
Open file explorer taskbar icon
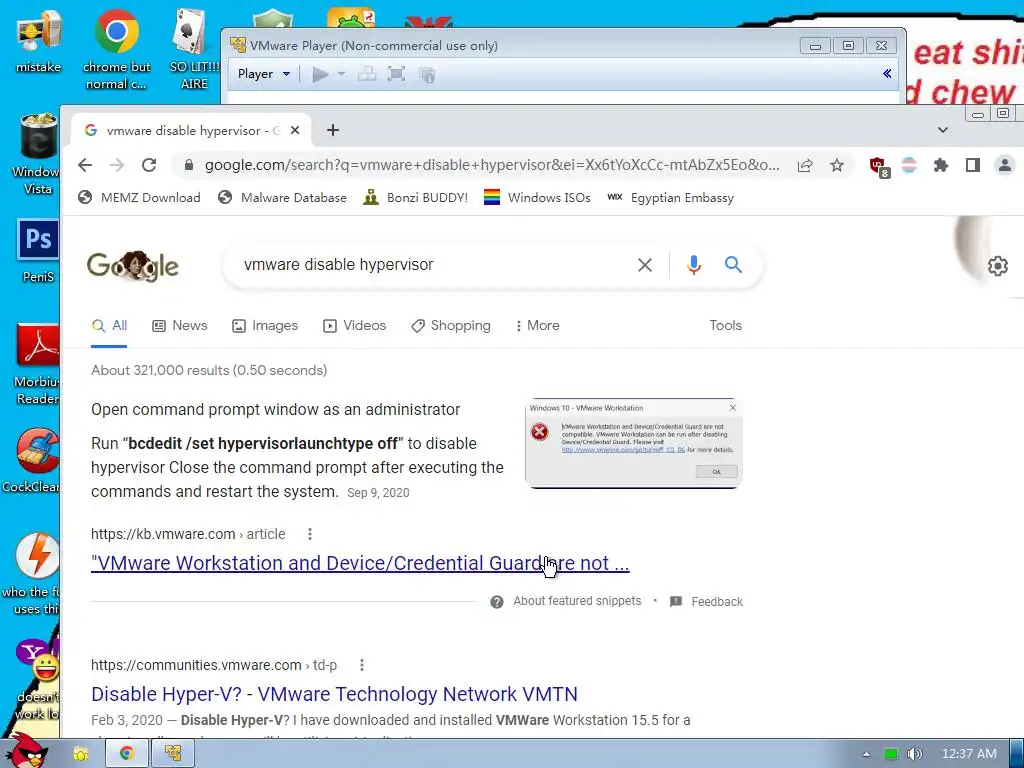pyautogui.click(x=81, y=754)
